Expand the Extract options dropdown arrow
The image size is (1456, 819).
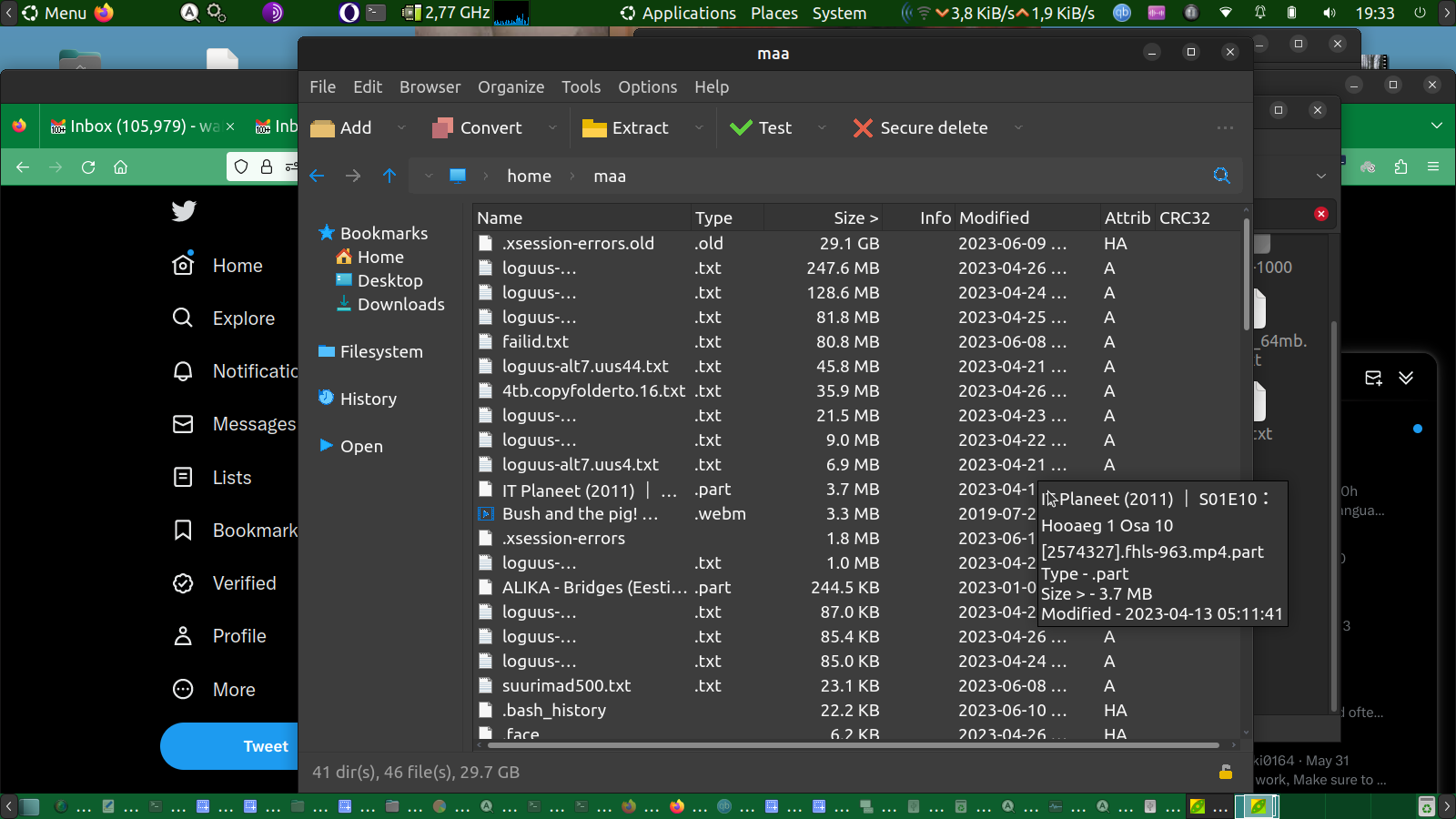[x=699, y=128]
